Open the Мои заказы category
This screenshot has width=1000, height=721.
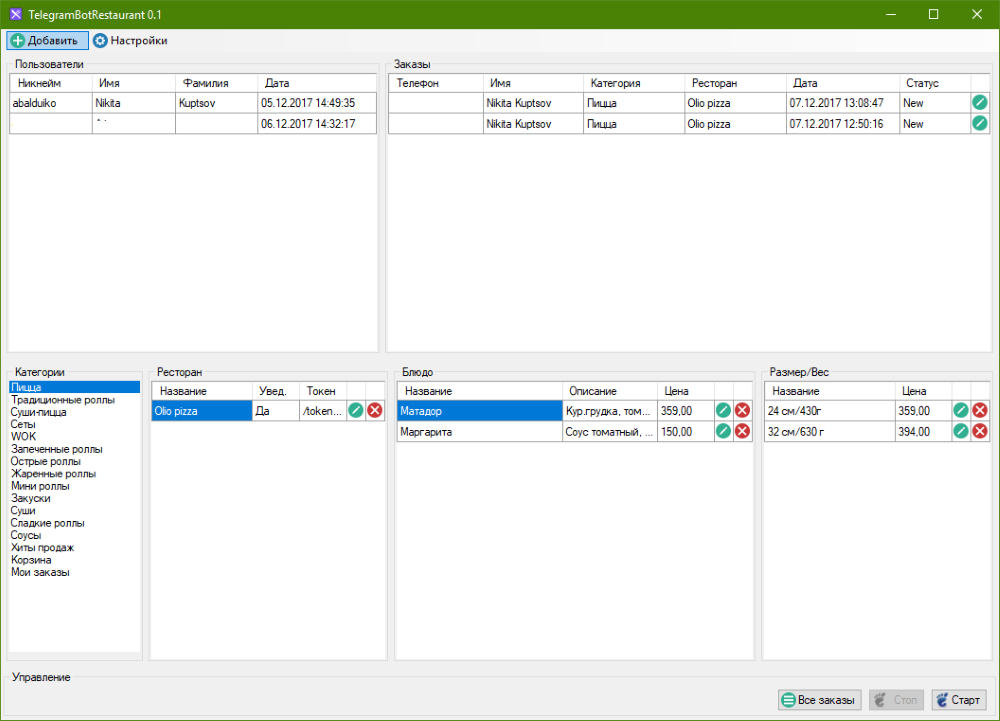pos(40,572)
